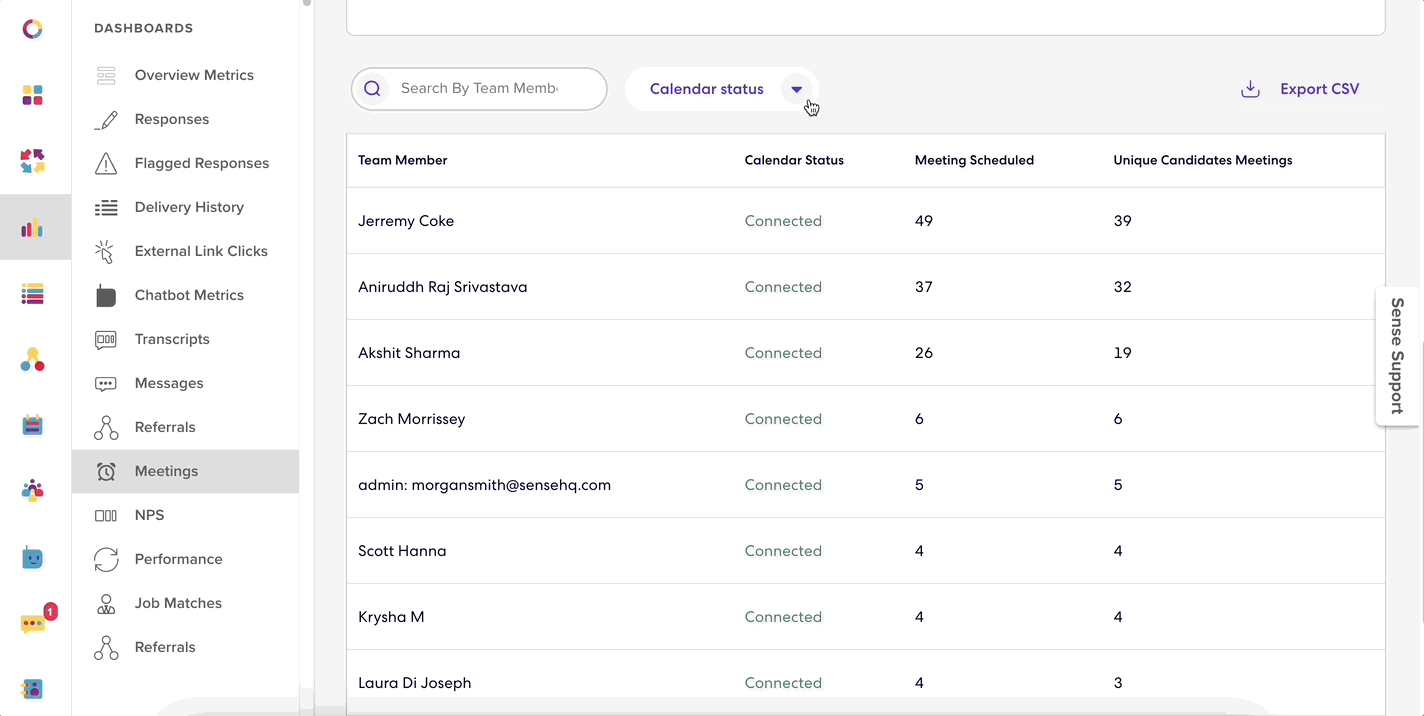The image size is (1424, 716).
Task: Click the Overview Metrics icon
Action: point(106,75)
